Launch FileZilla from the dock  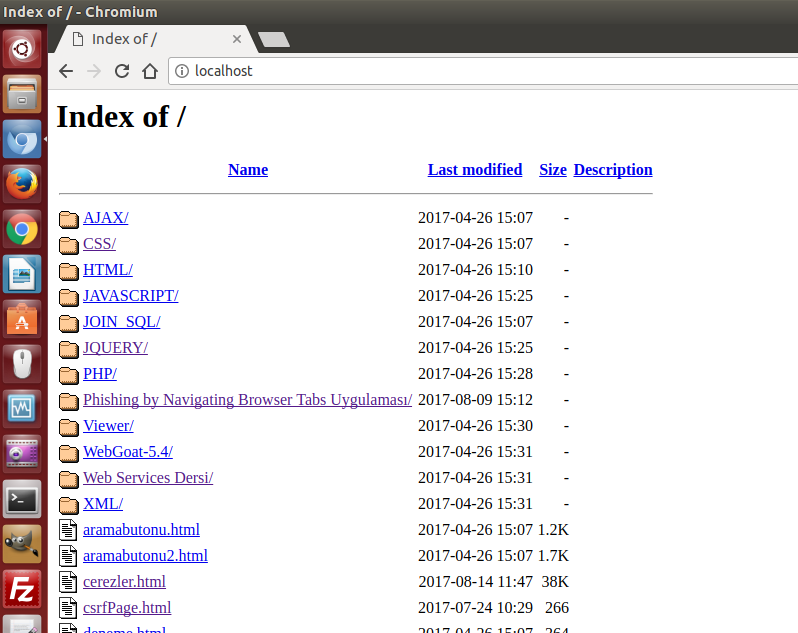tap(22, 589)
